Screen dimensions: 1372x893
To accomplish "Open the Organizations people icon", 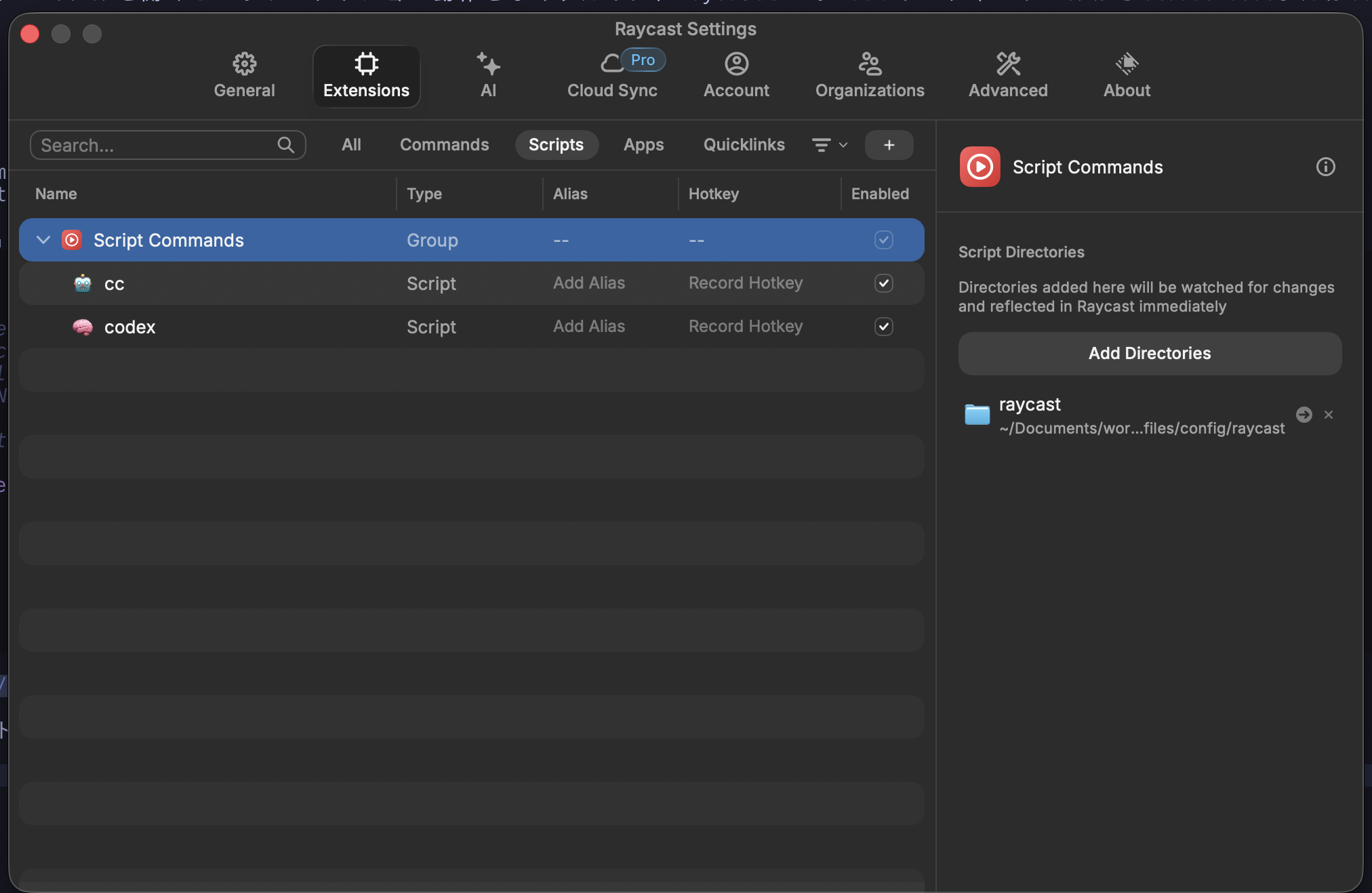I will tap(870, 64).
